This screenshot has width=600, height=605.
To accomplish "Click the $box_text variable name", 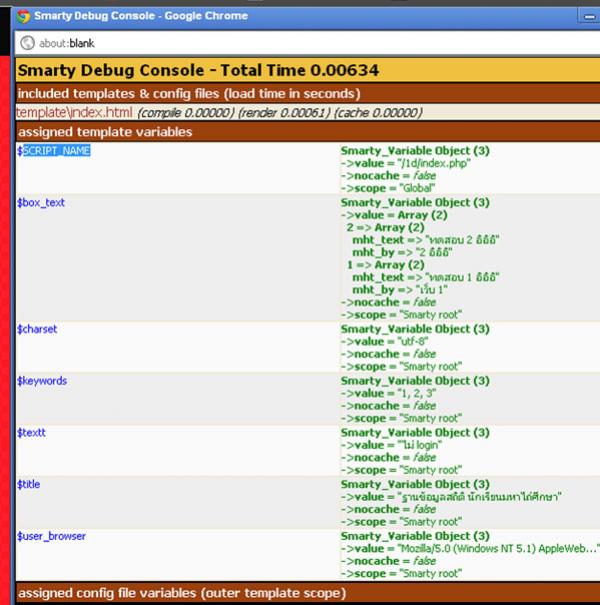I will tap(41, 203).
